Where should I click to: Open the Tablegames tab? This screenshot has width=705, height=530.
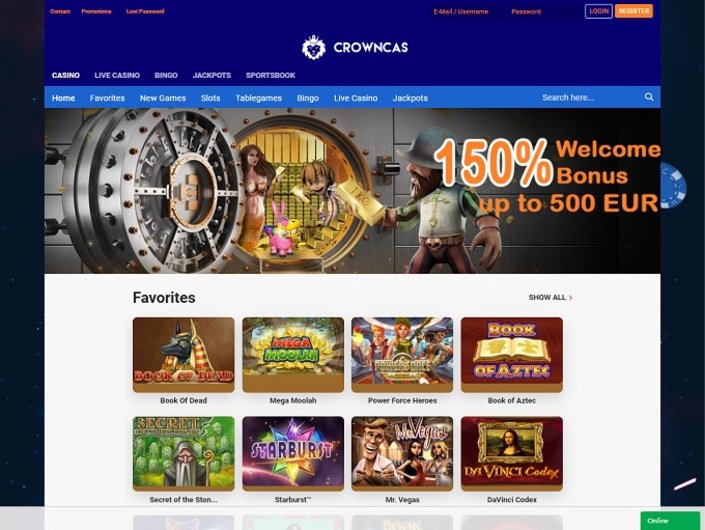coord(259,98)
